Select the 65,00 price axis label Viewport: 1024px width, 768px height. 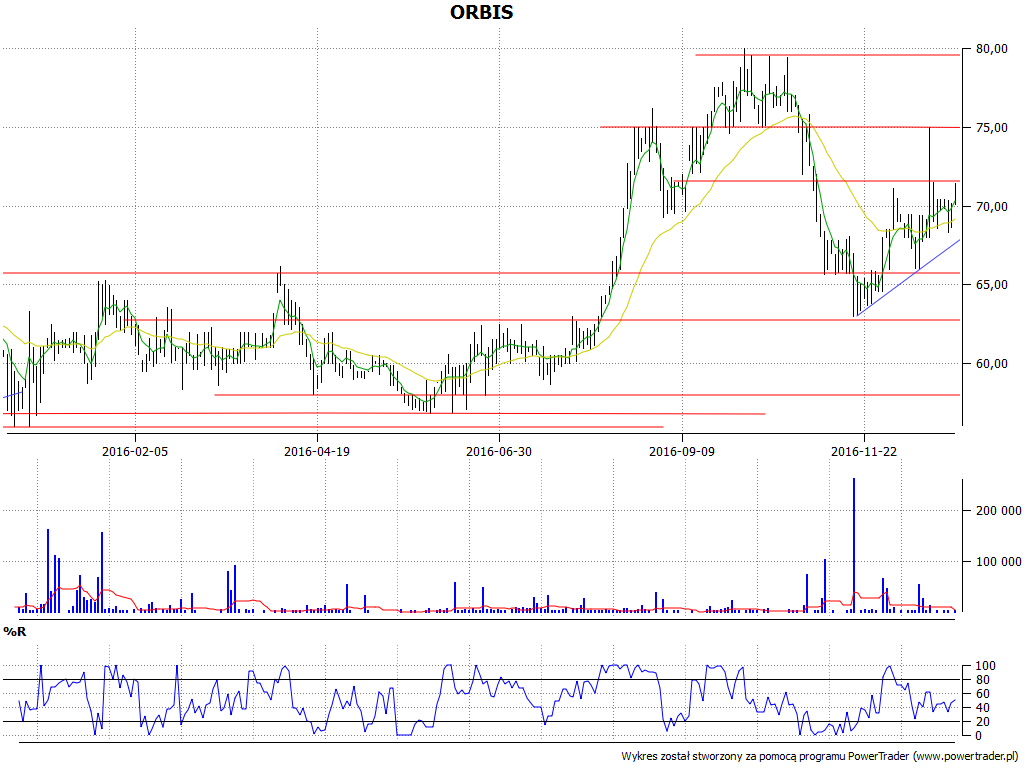992,285
